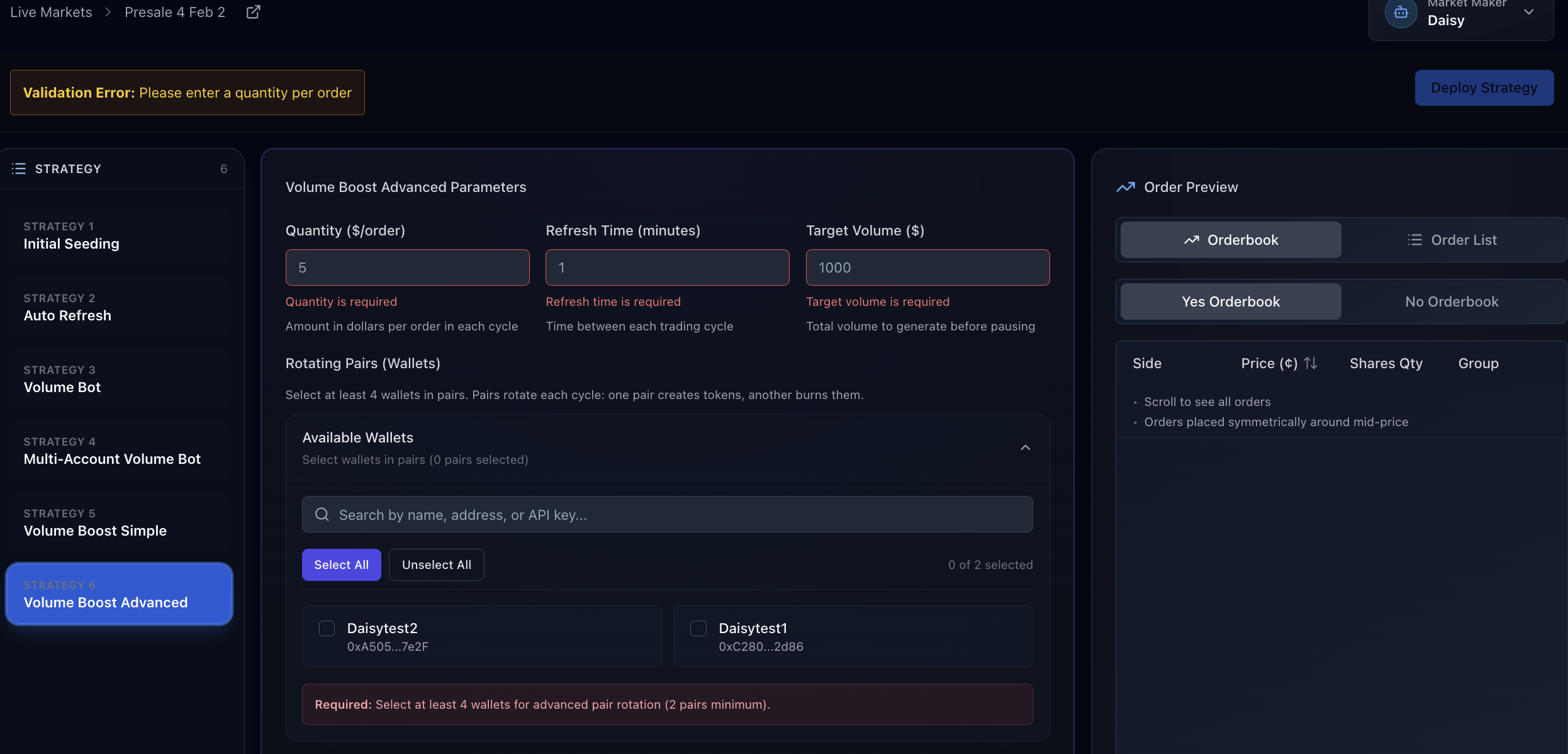1568x754 pixels.
Task: Check the Daisytest1 wallet checkbox
Action: 698,628
